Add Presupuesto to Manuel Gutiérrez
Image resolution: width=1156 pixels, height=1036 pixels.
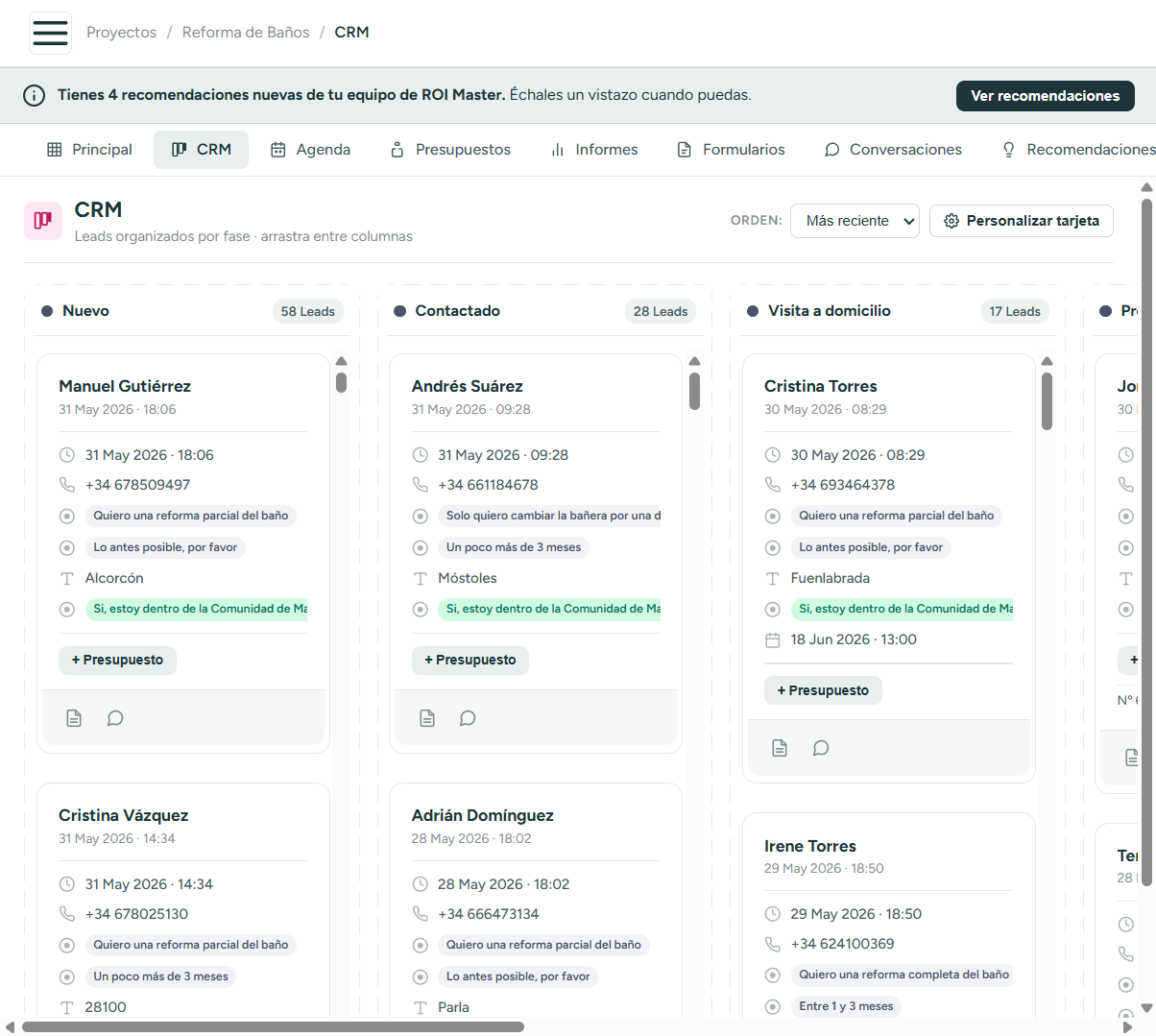click(x=117, y=660)
